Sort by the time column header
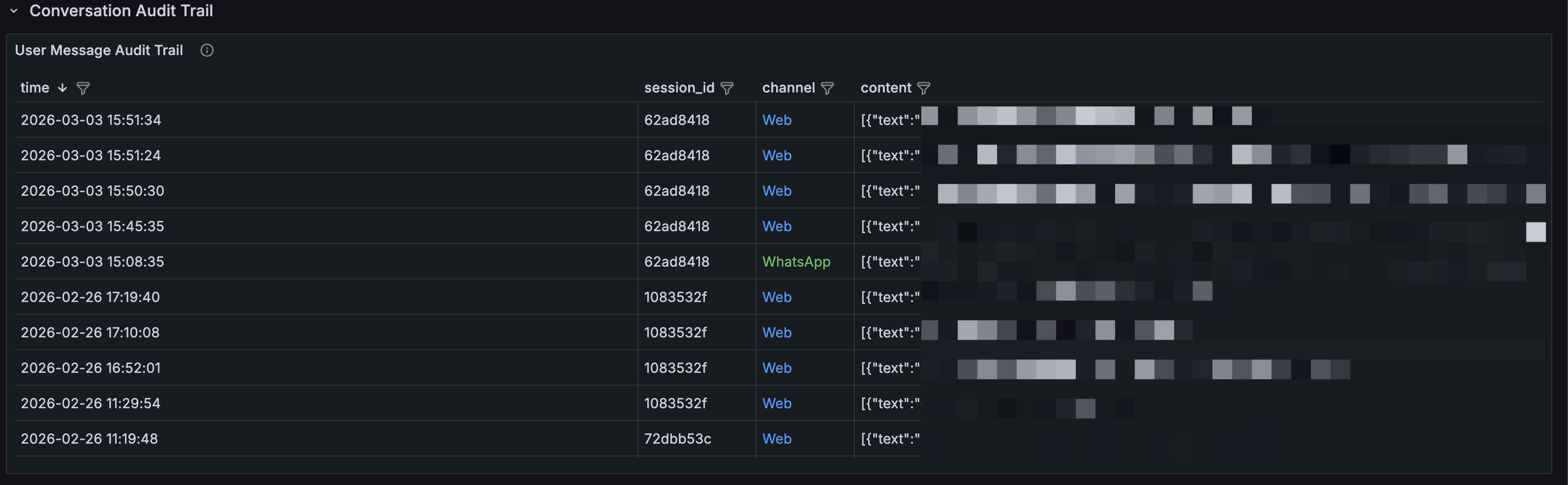Image resolution: width=1568 pixels, height=485 pixels. point(35,88)
